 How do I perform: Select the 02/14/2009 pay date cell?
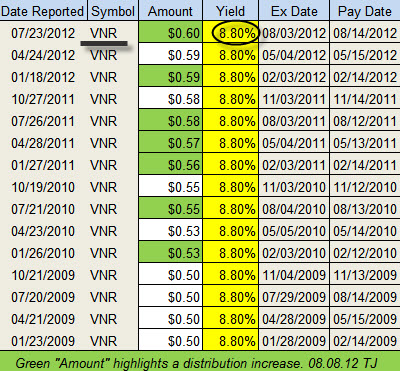365,340
